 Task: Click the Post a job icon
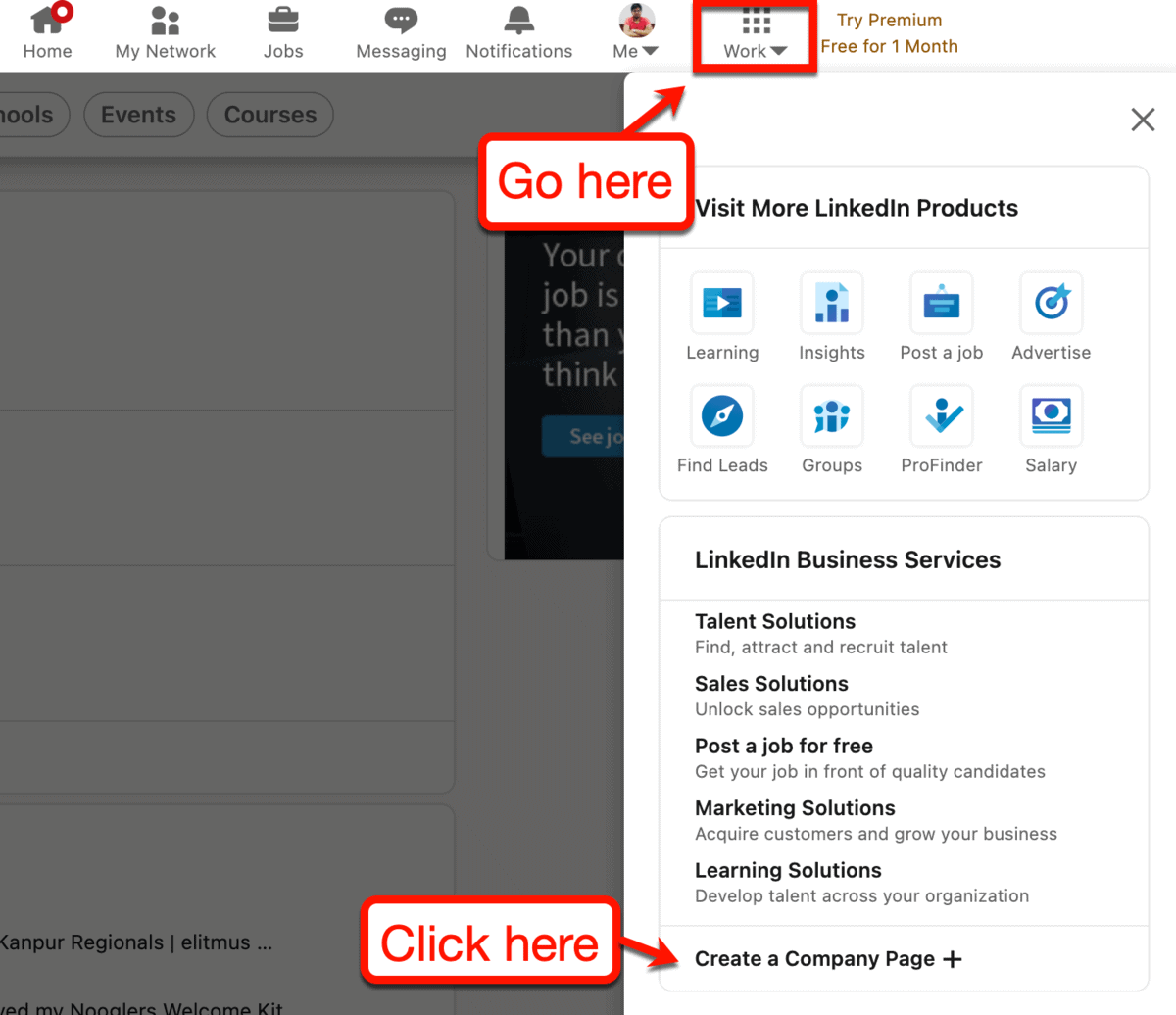click(942, 303)
